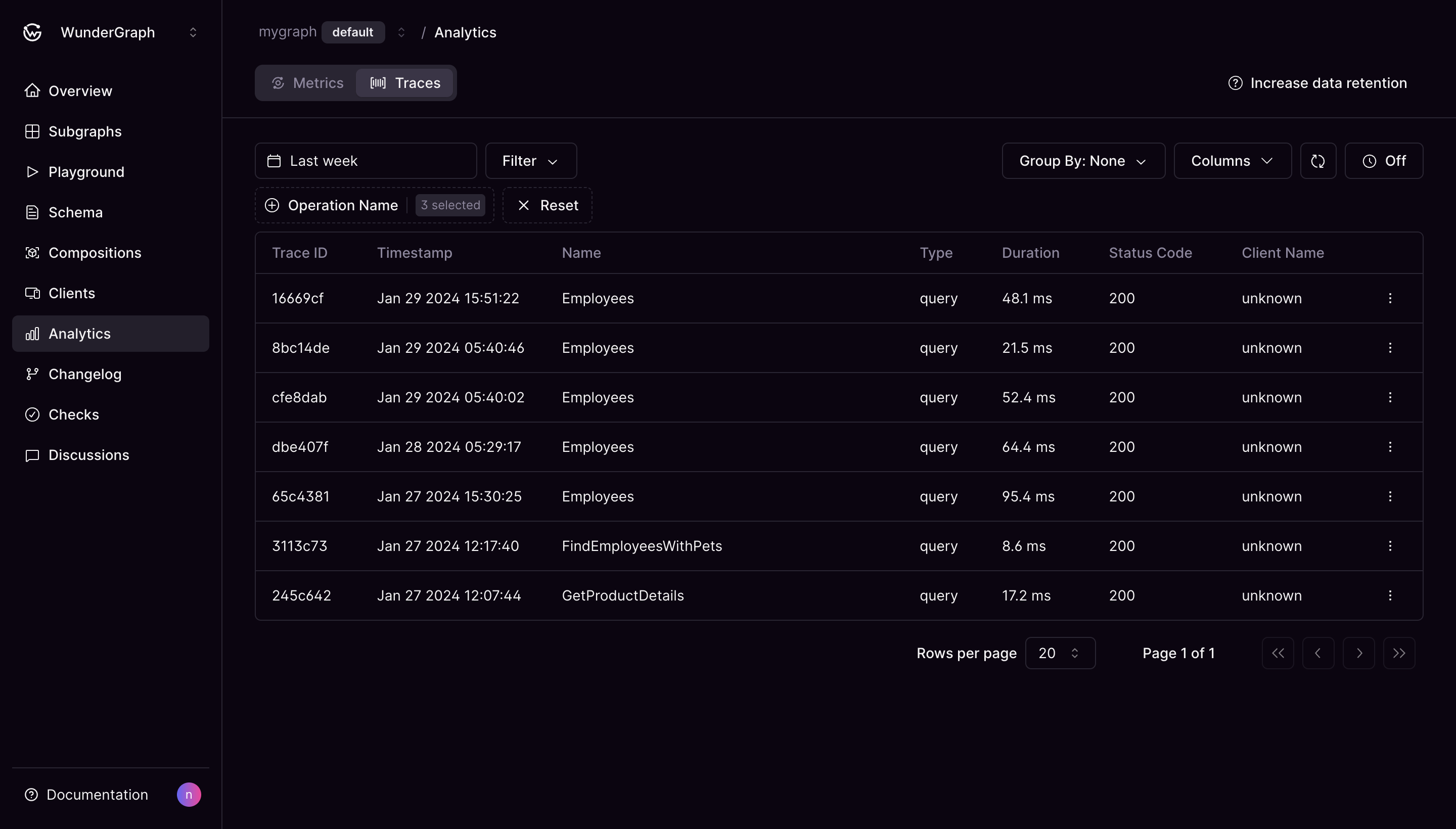Screen dimensions: 1456x829
Task: Open the three-dot menu for trace 16669cf
Action: pos(1389,298)
